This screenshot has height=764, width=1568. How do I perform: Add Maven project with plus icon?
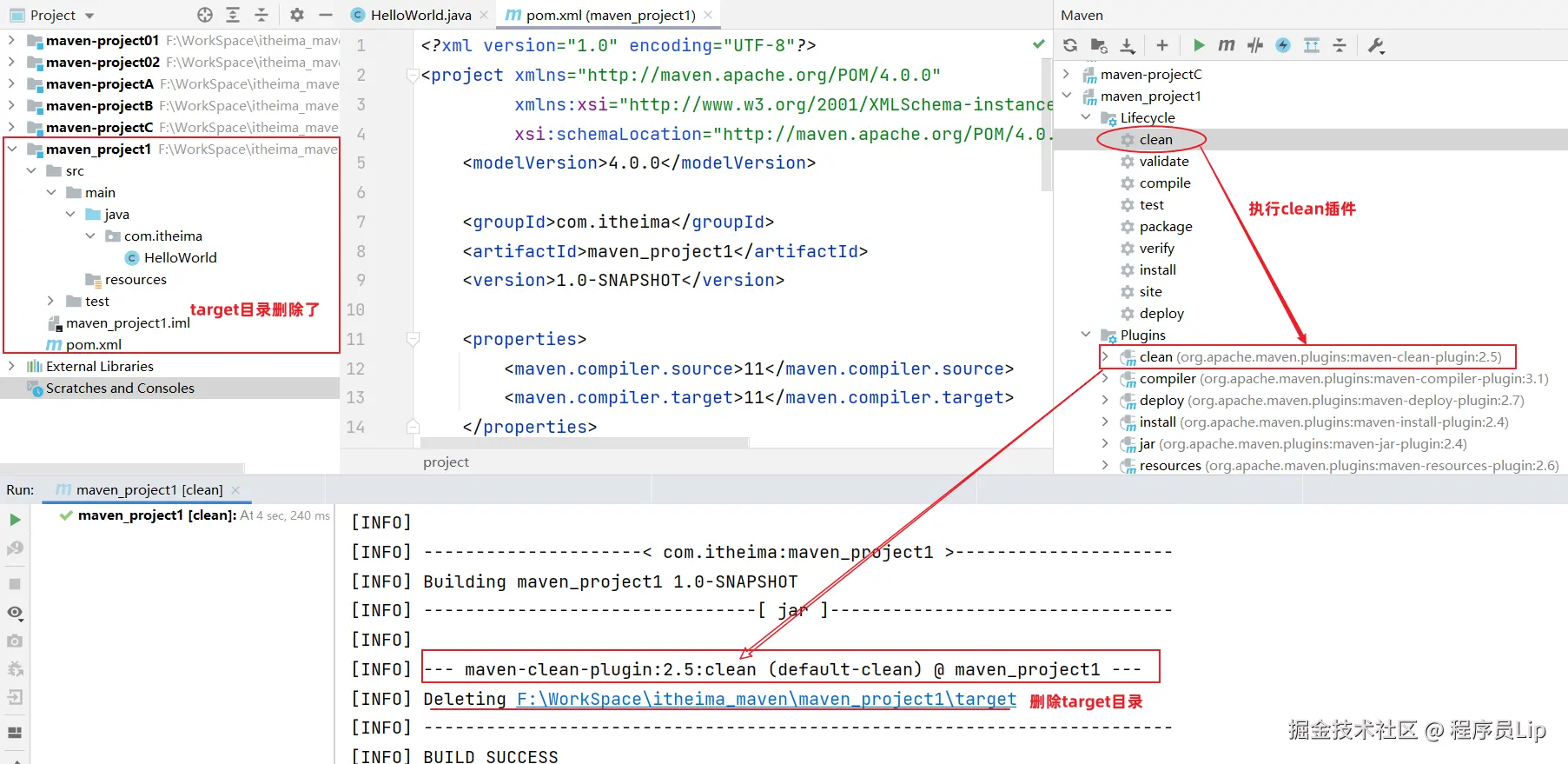point(1162,45)
